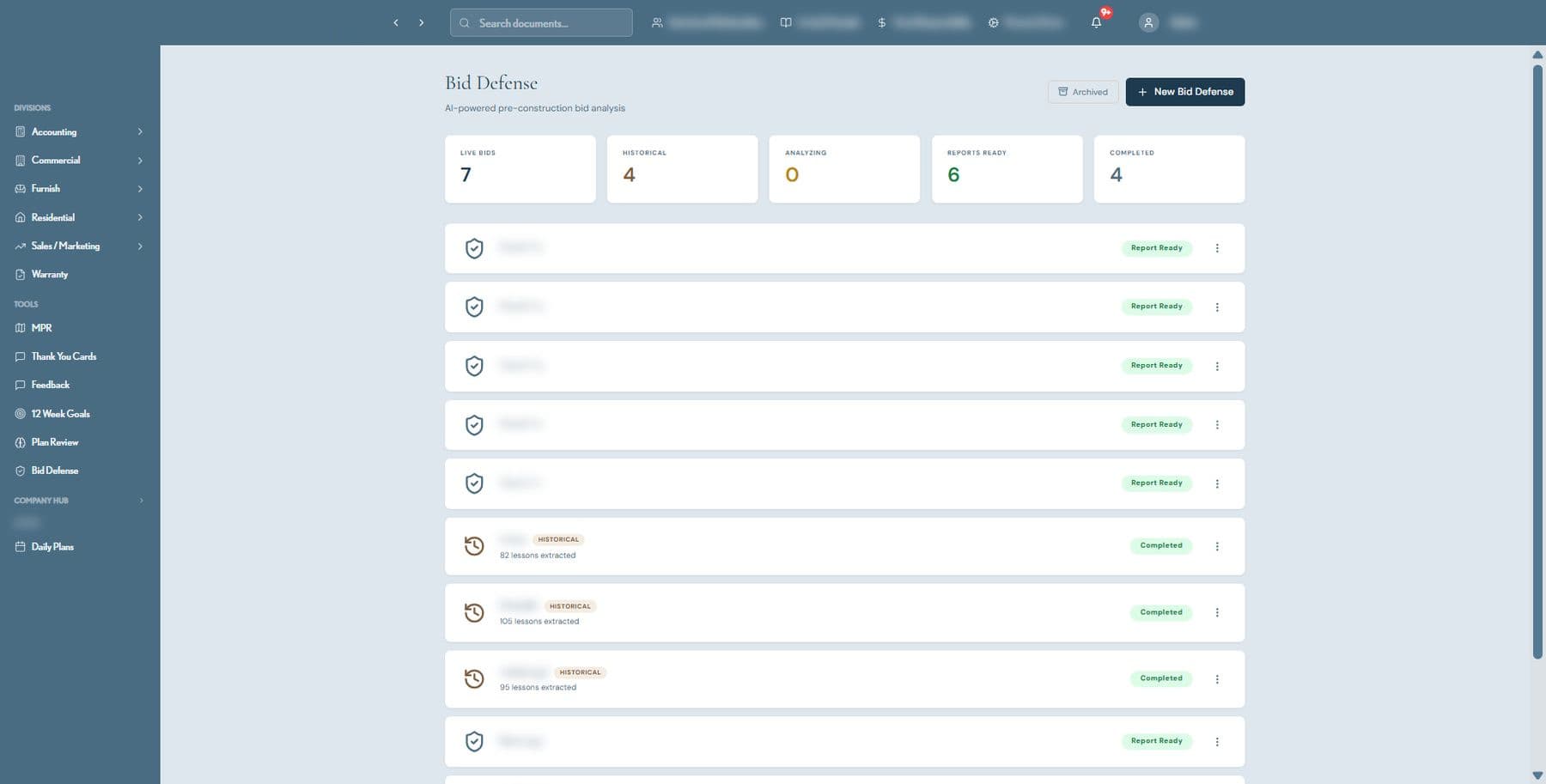Click "105 lessons extracted" text

tap(539, 622)
